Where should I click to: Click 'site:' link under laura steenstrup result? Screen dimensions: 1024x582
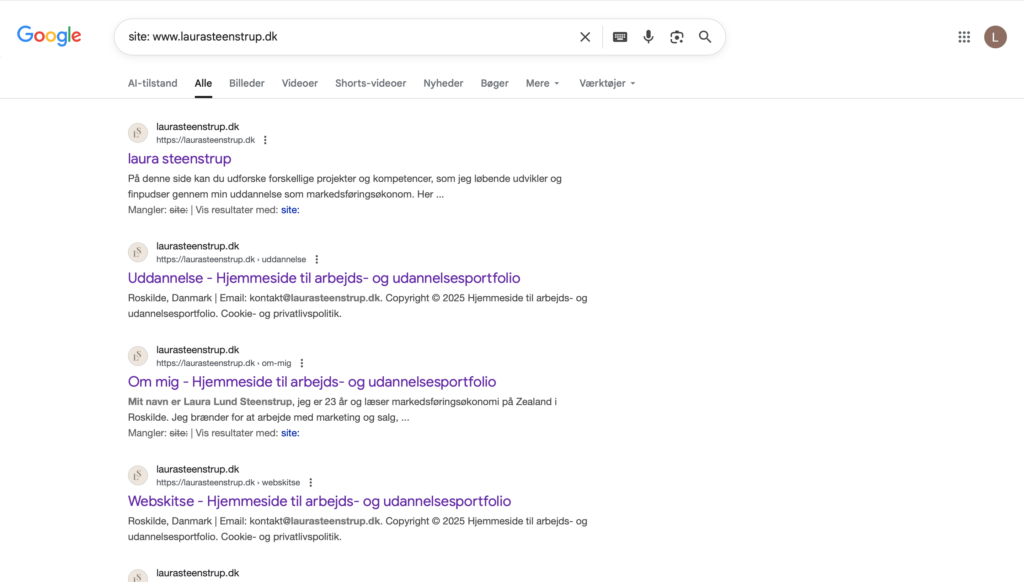[x=290, y=210]
